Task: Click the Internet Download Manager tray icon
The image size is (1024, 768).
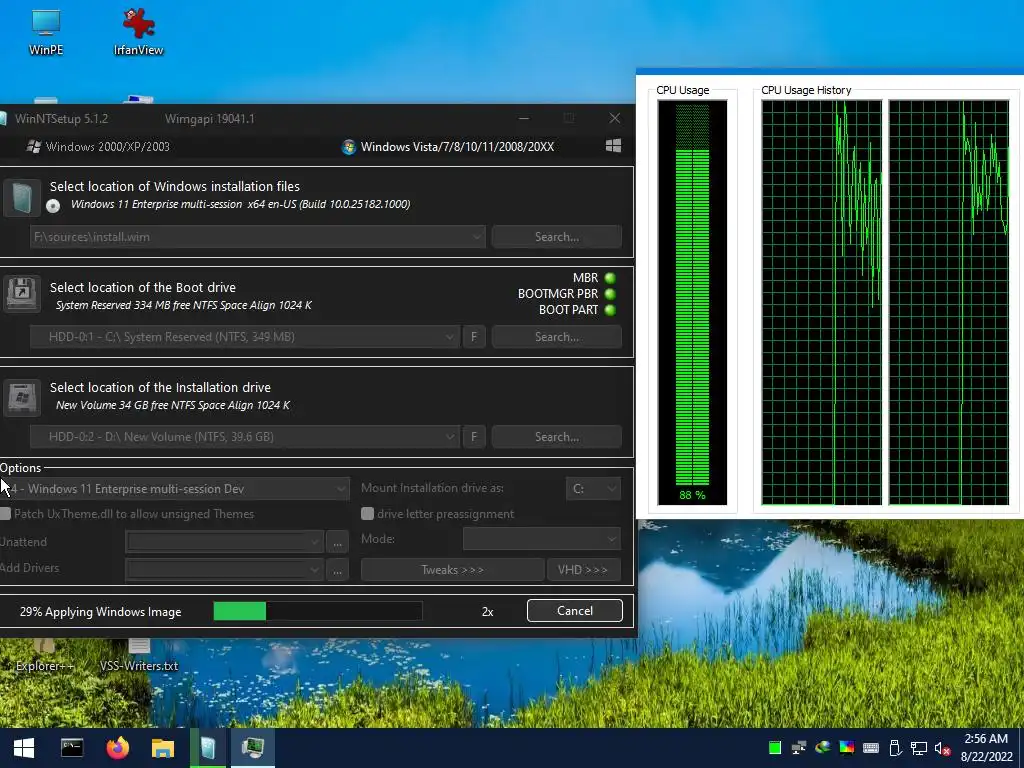Action: tap(823, 747)
